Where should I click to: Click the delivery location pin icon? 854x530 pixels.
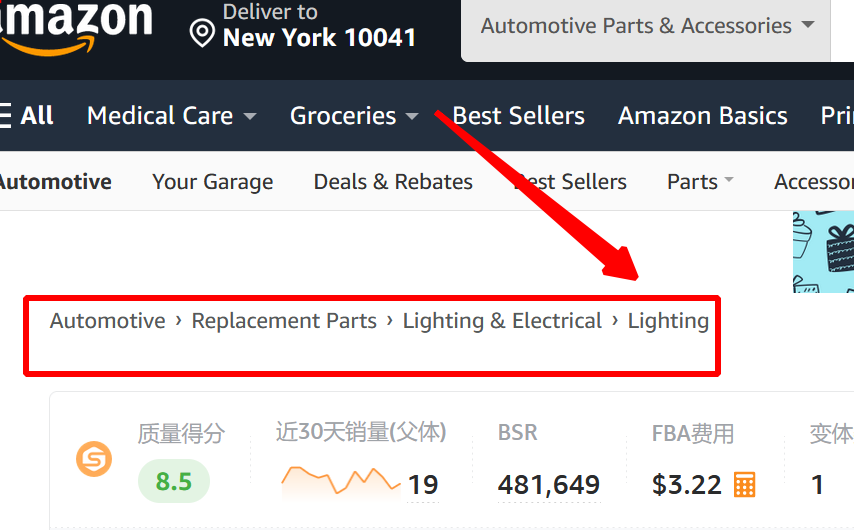pos(202,33)
